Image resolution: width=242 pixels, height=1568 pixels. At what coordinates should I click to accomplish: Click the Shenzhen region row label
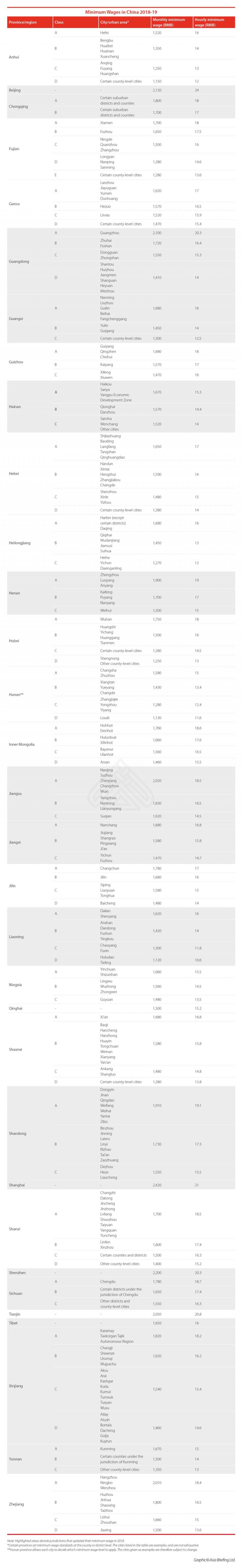click(17, 1272)
